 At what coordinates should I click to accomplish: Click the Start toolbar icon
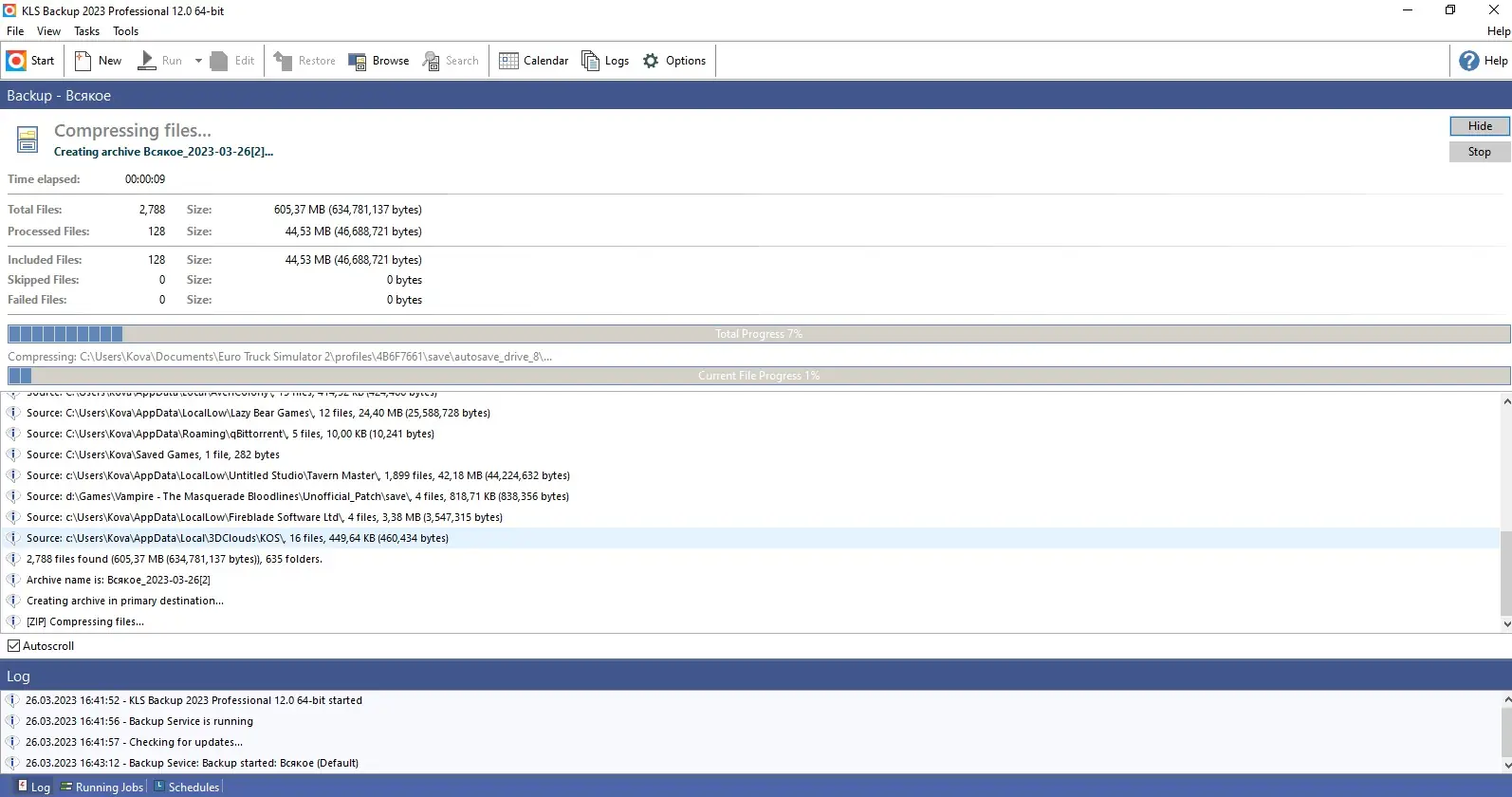(16, 61)
